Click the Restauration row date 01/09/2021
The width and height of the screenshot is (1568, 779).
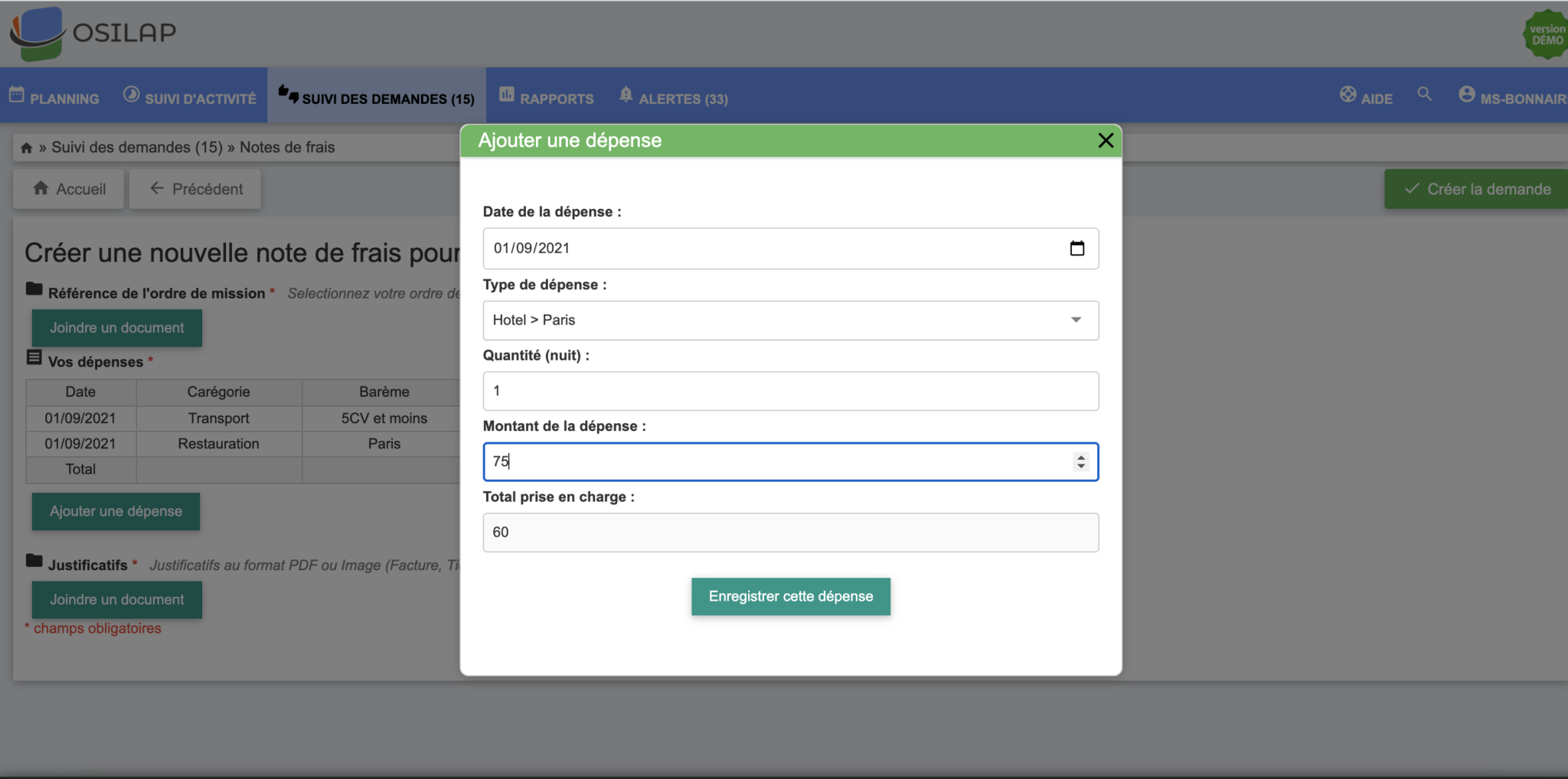tap(80, 444)
